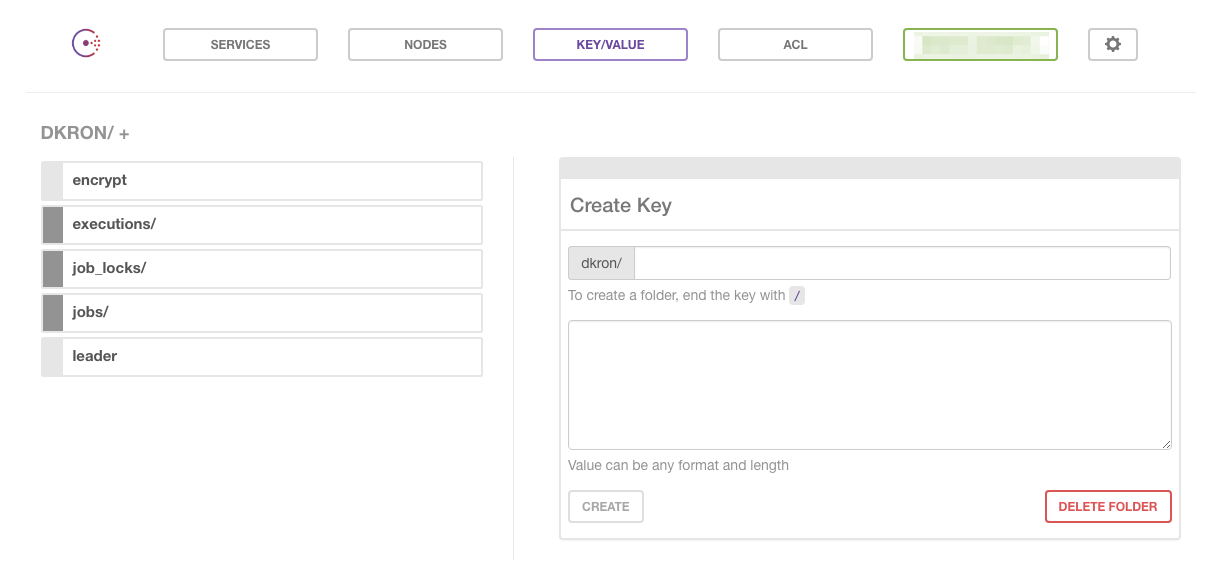1221x578 pixels.
Task: Focus the key name input field
Action: (901, 264)
